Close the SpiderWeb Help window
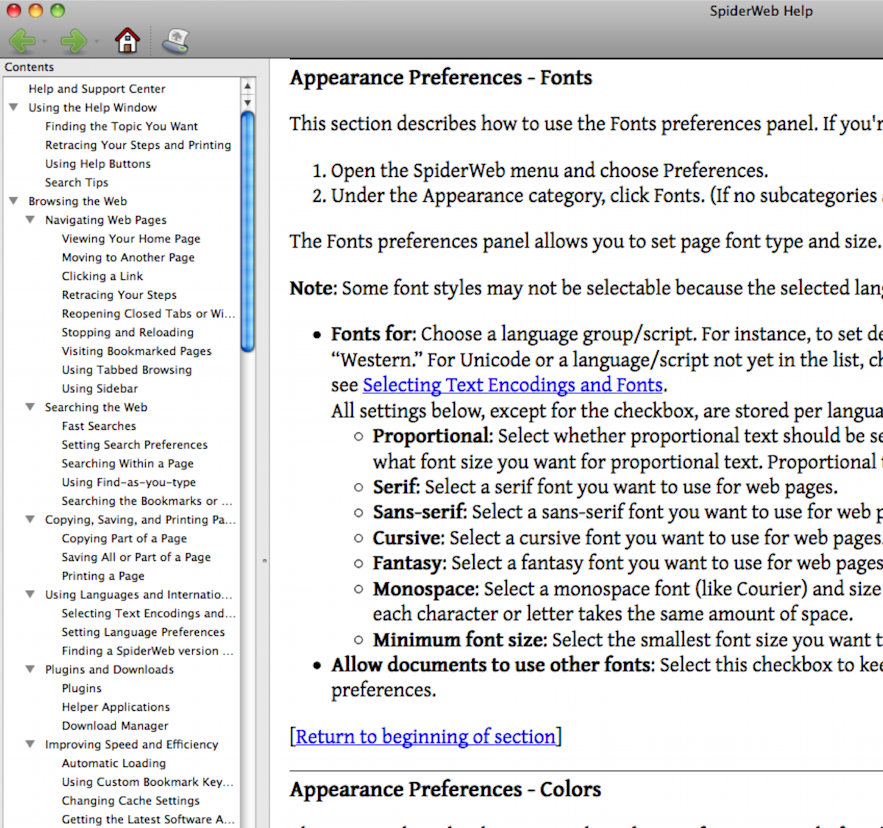This screenshot has height=828, width=883. [x=14, y=10]
